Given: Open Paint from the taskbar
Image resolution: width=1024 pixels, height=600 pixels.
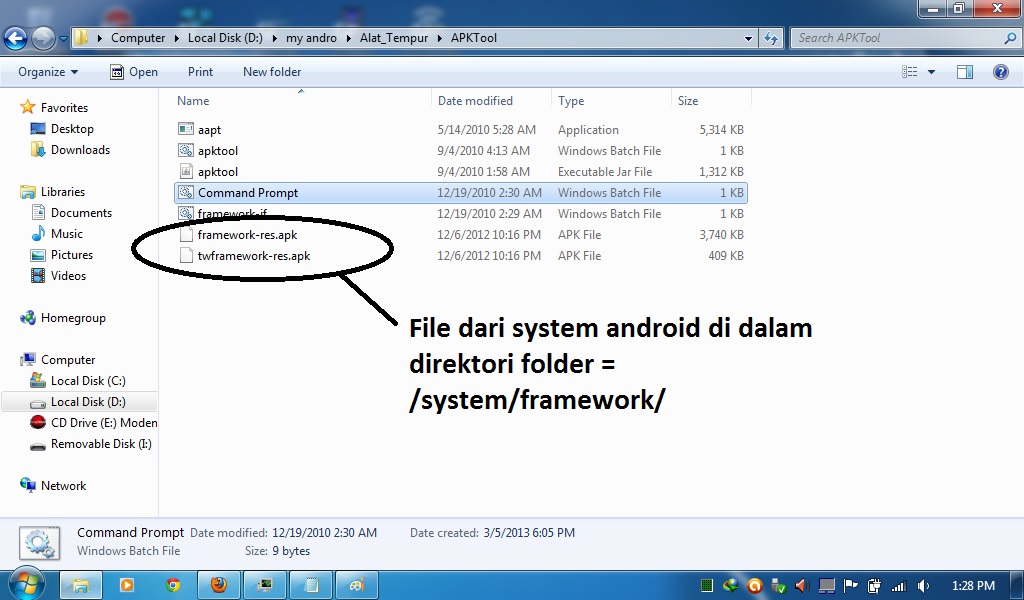Looking at the screenshot, I should [356, 585].
